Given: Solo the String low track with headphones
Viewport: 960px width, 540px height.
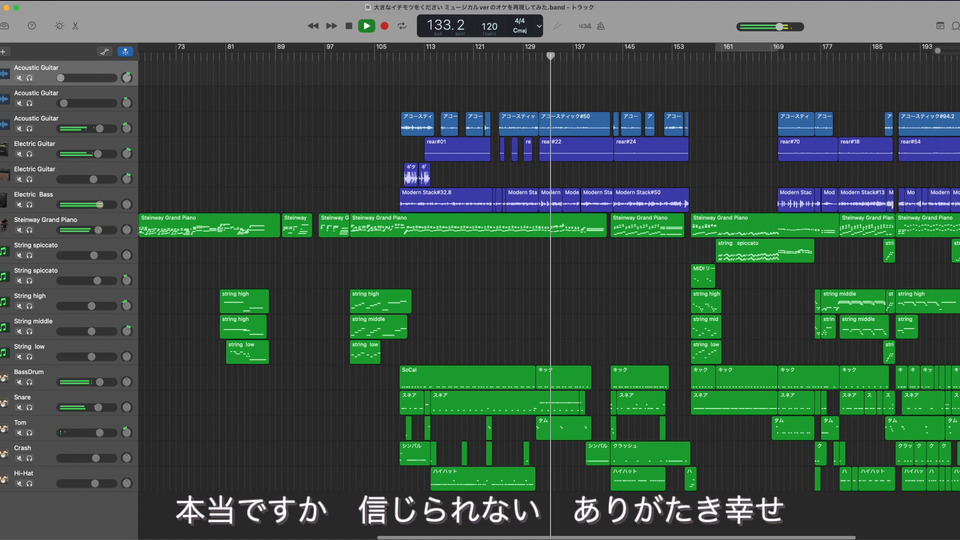Looking at the screenshot, I should [x=29, y=357].
